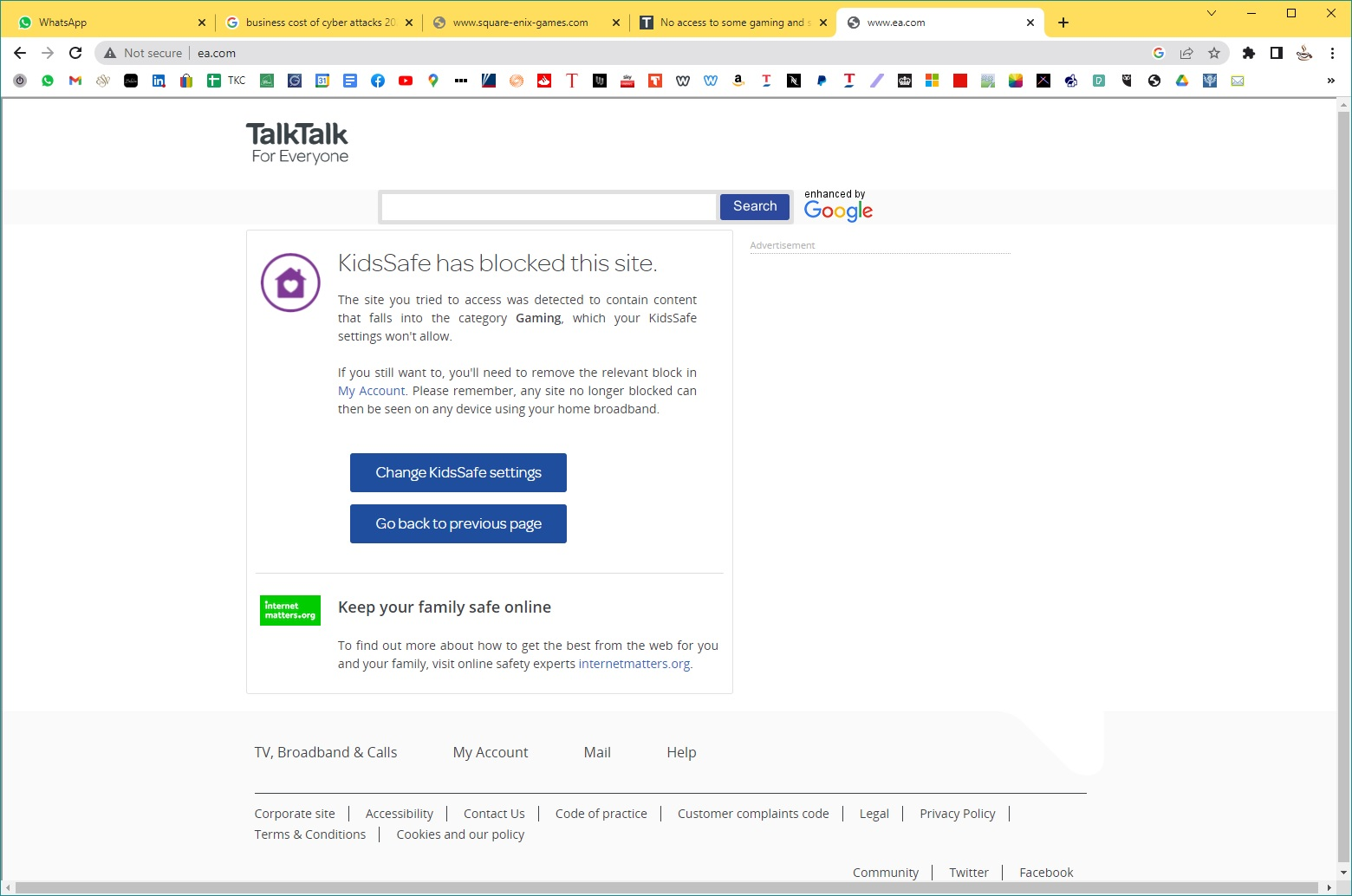Open the browser extensions puzzle icon
The width and height of the screenshot is (1352, 896).
1249,53
